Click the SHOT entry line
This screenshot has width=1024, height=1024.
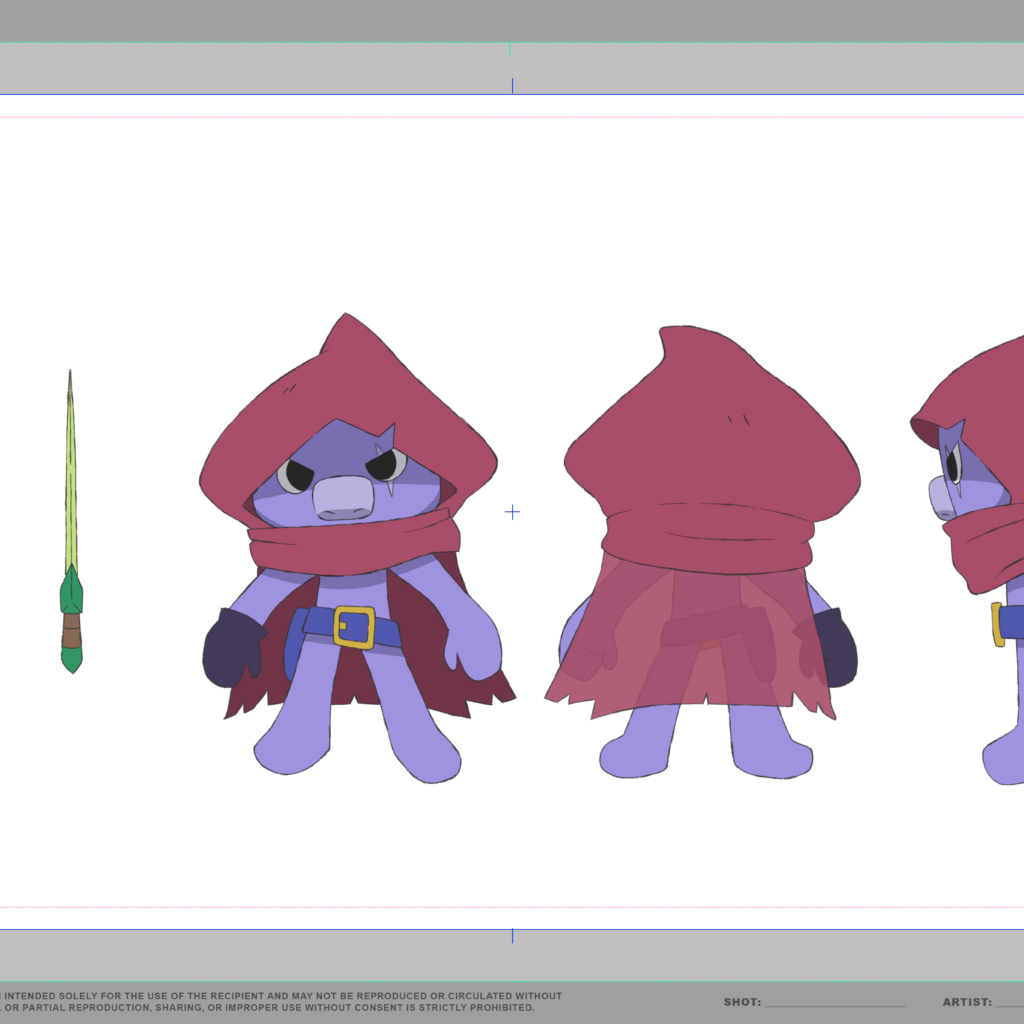coord(834,1003)
